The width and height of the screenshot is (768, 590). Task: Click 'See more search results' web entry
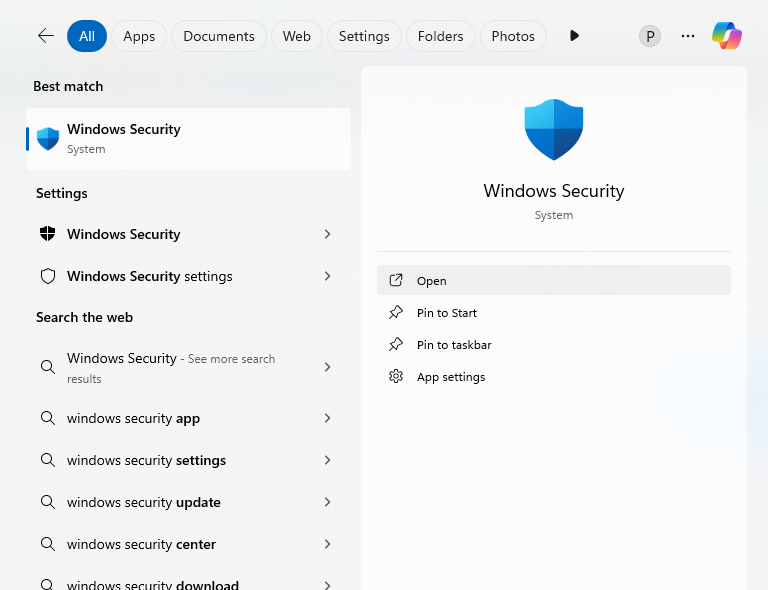(x=170, y=368)
